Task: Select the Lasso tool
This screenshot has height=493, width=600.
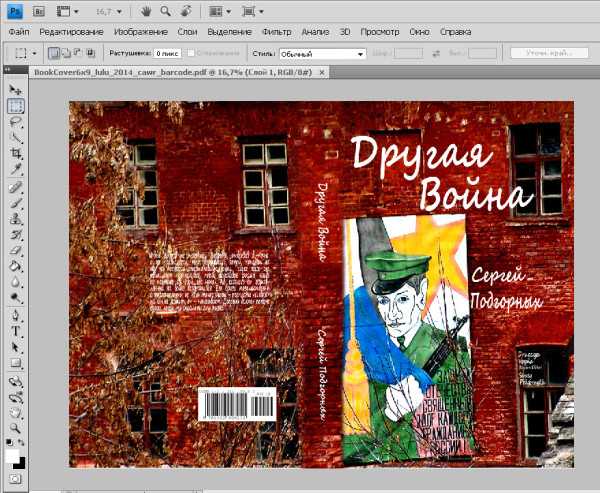Action: pyautogui.click(x=16, y=122)
